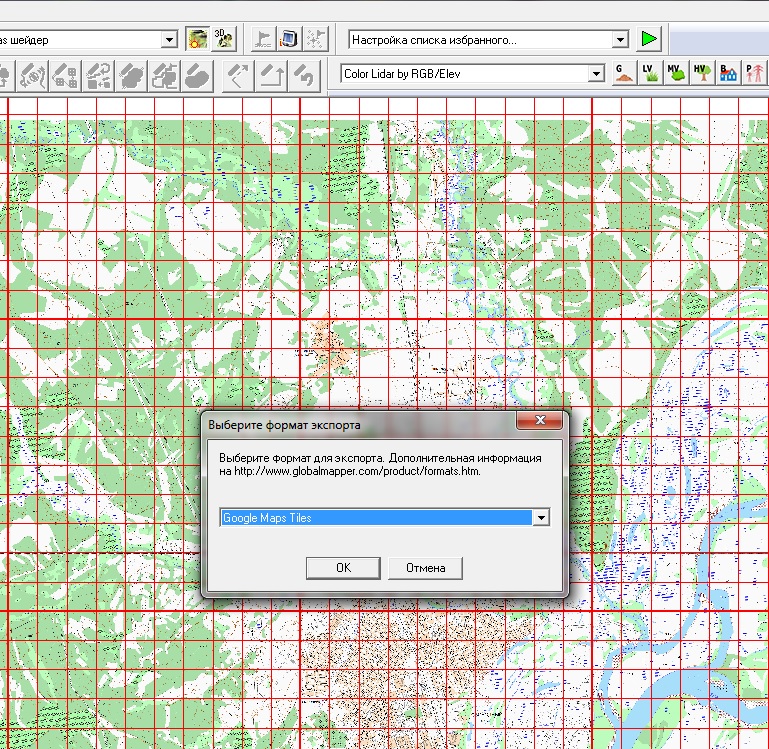Open the 3D view

pos(224,40)
